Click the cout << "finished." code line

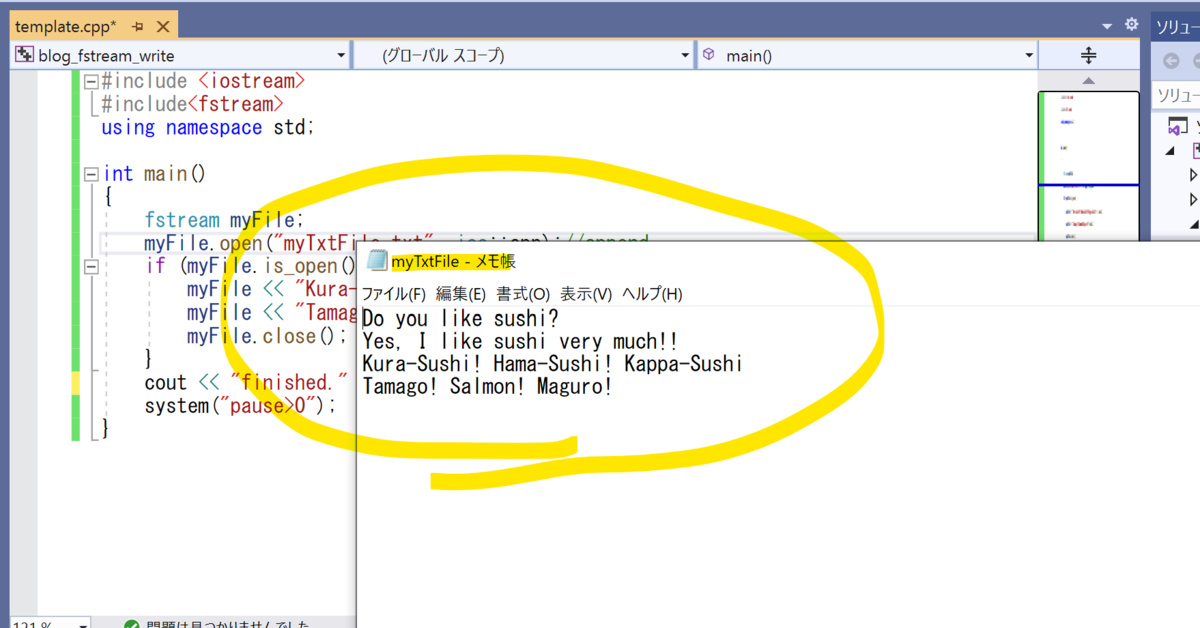(246, 382)
